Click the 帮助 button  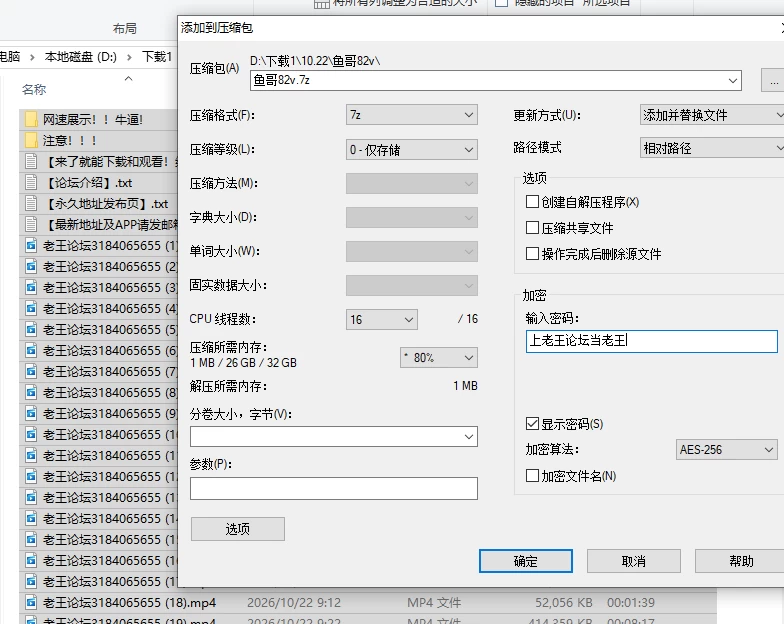(740, 561)
